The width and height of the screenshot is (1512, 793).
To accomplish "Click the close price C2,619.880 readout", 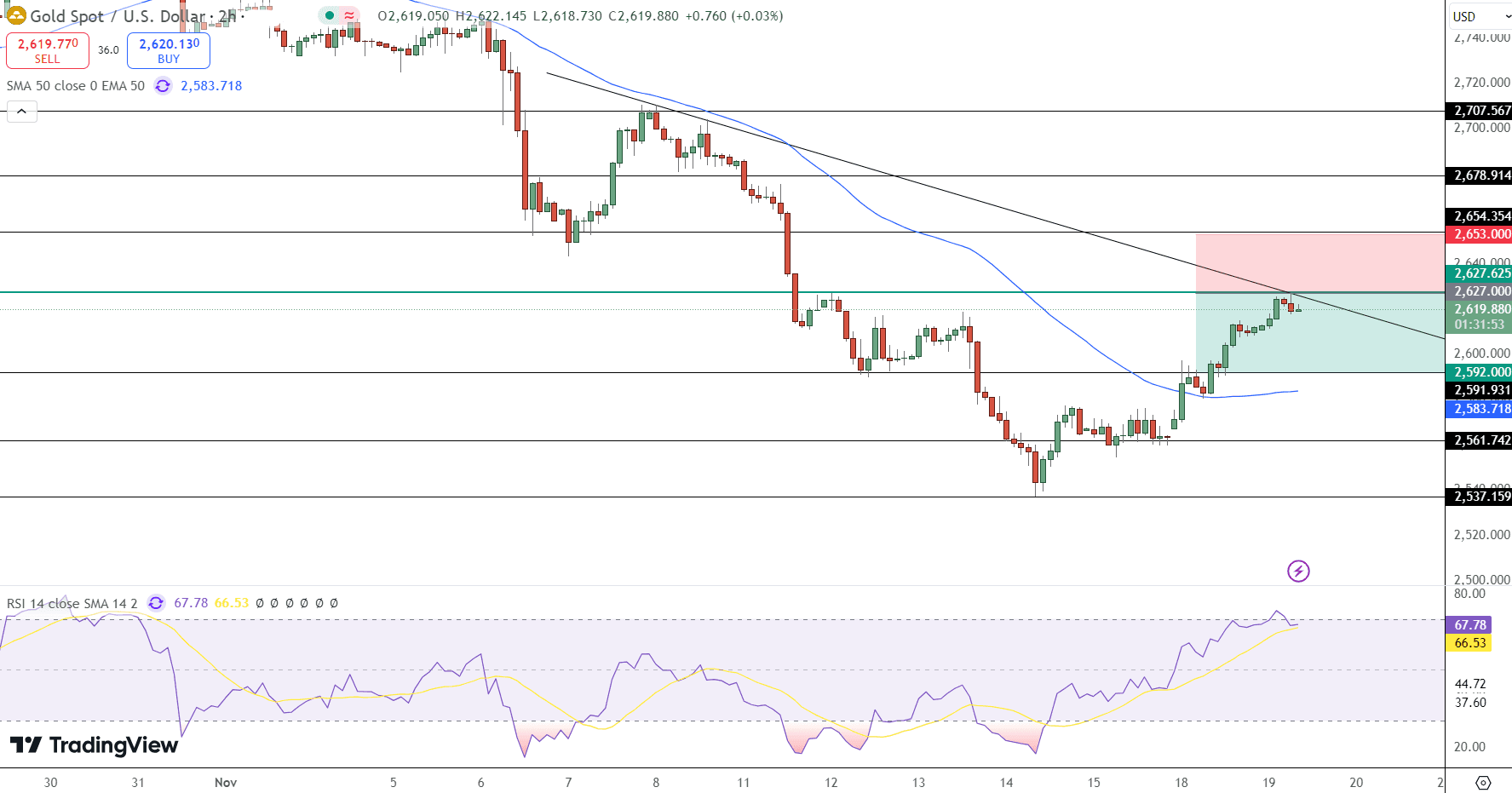I will pyautogui.click(x=643, y=16).
